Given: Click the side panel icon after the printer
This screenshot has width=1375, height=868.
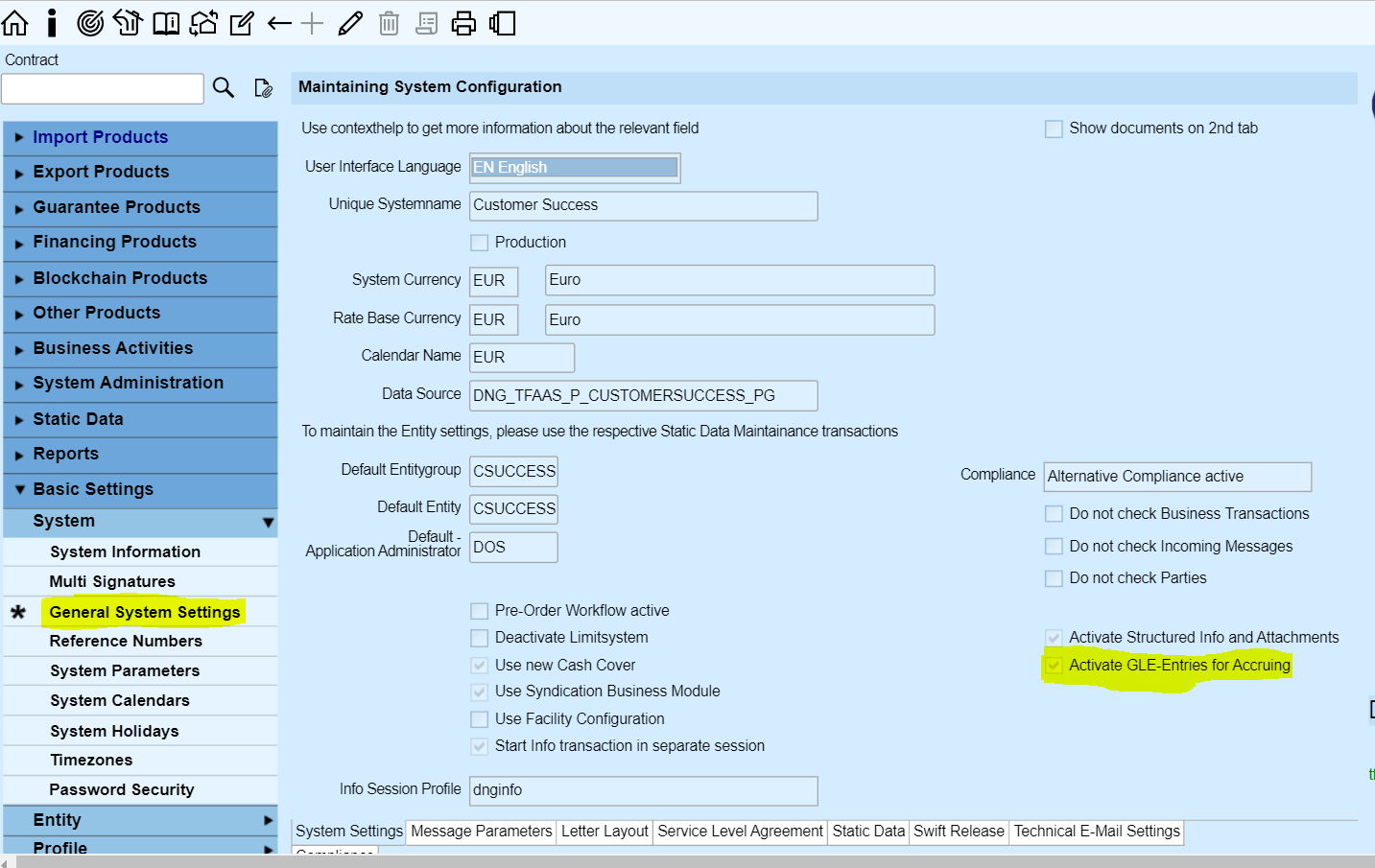Looking at the screenshot, I should click(502, 23).
